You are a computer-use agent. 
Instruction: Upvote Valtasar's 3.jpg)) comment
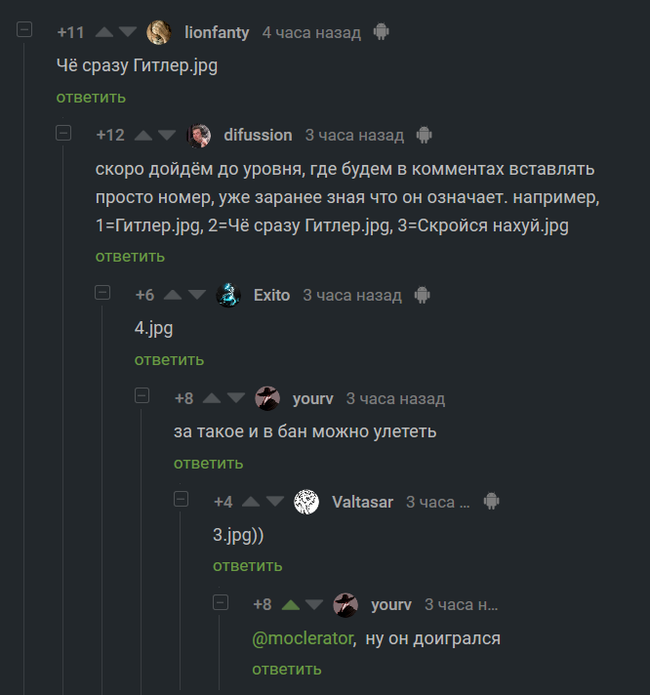pyautogui.click(x=251, y=502)
